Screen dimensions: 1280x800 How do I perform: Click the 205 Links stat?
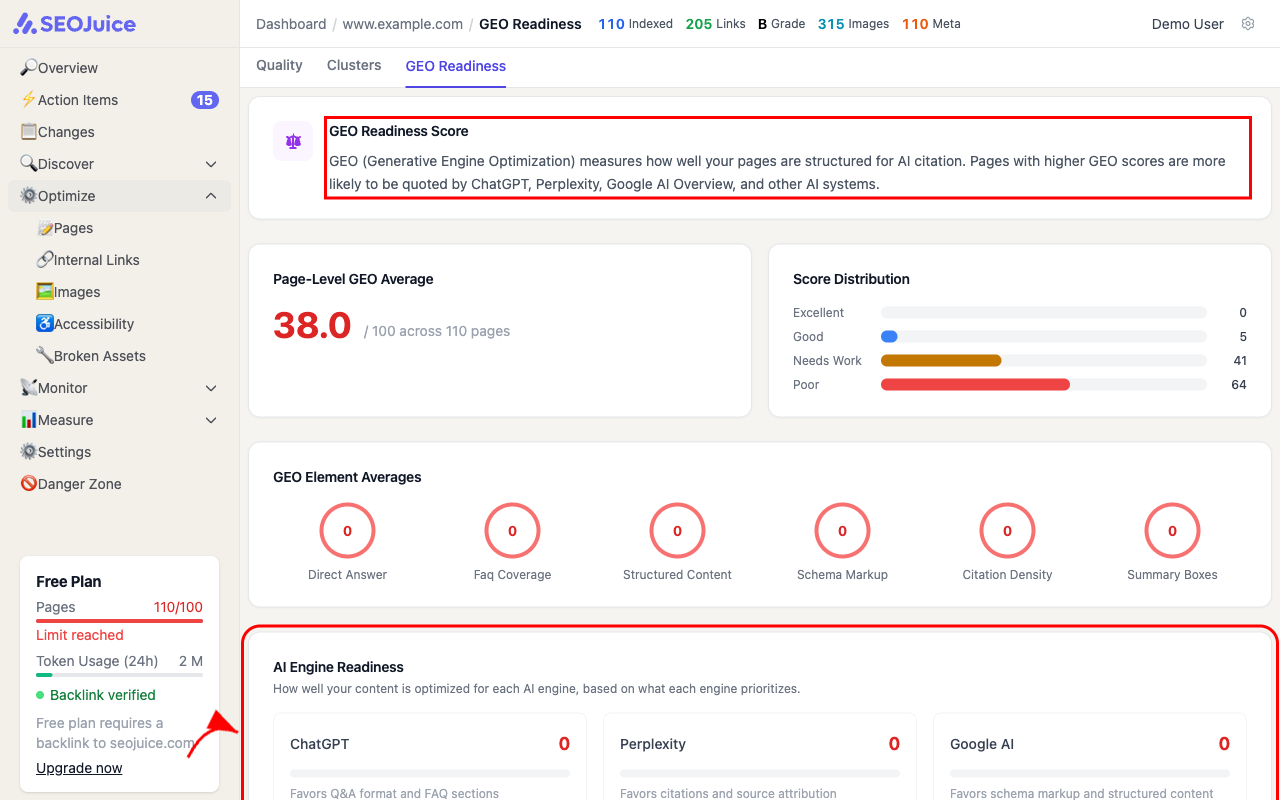pos(716,24)
